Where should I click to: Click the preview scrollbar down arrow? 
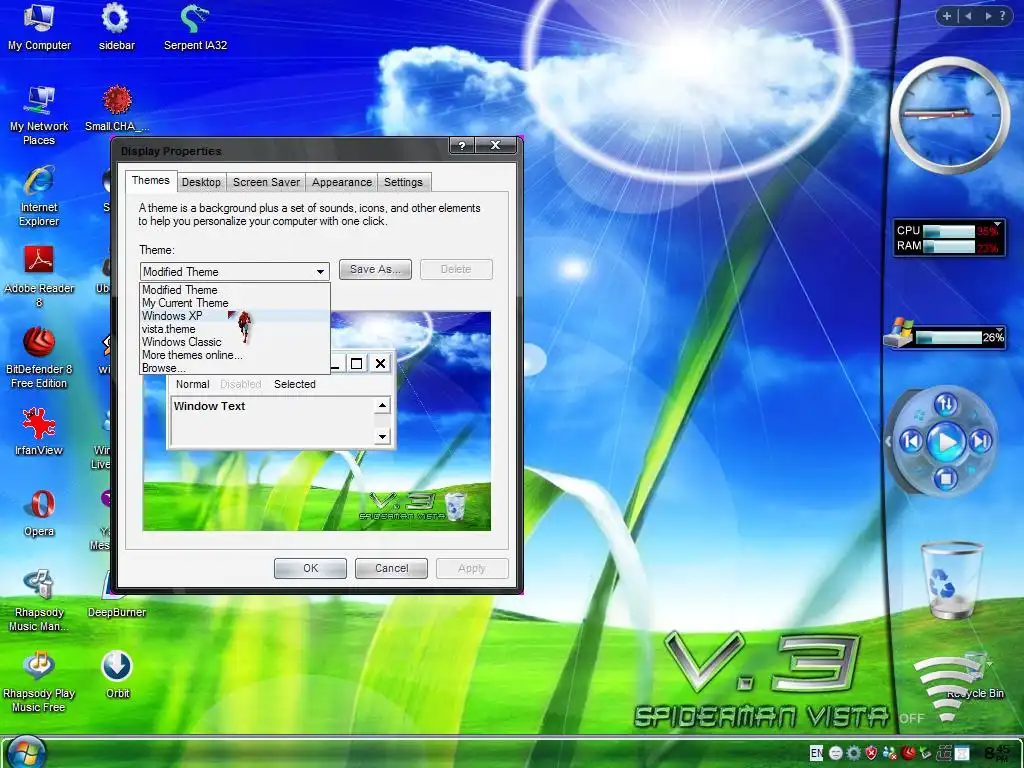coord(382,436)
